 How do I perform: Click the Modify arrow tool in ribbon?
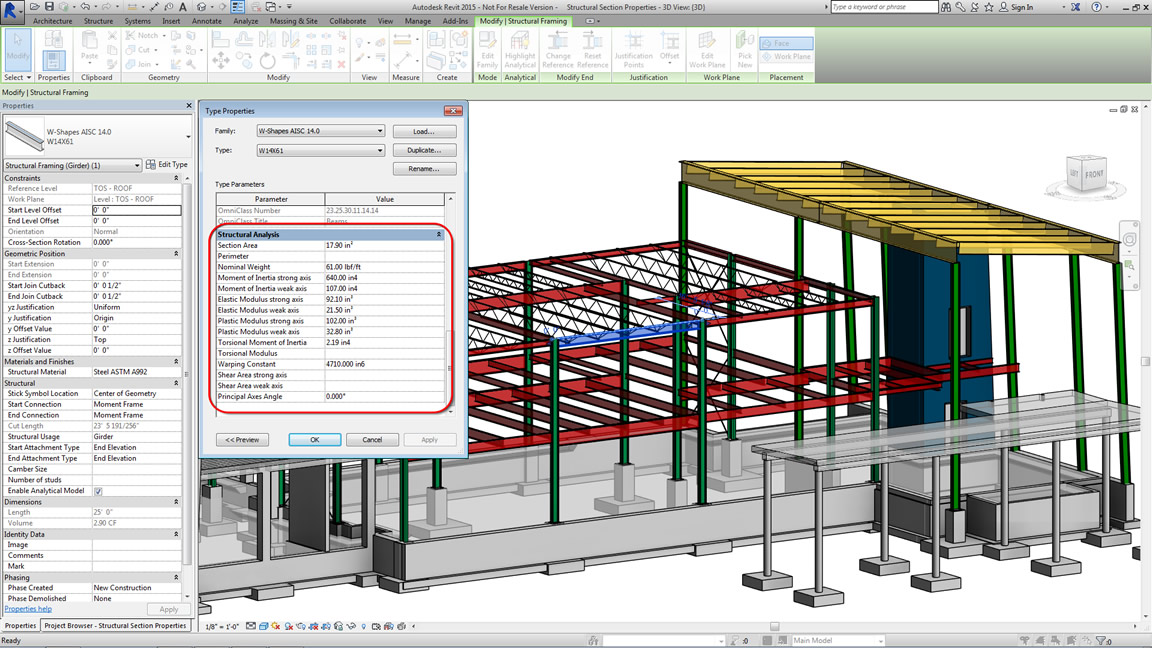pyautogui.click(x=18, y=49)
